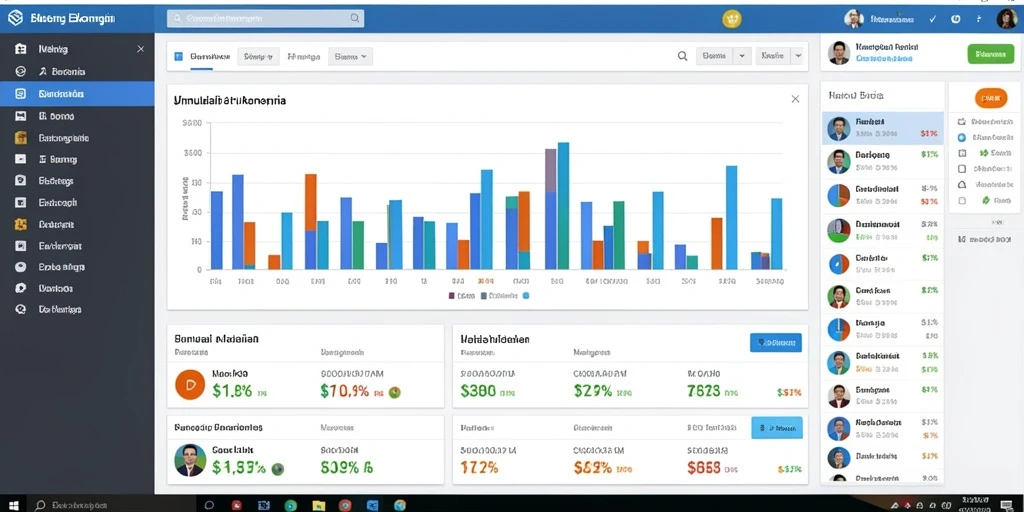Open the gray dropdown left of the chart toolbar
This screenshot has width=1024, height=512.
[350, 57]
